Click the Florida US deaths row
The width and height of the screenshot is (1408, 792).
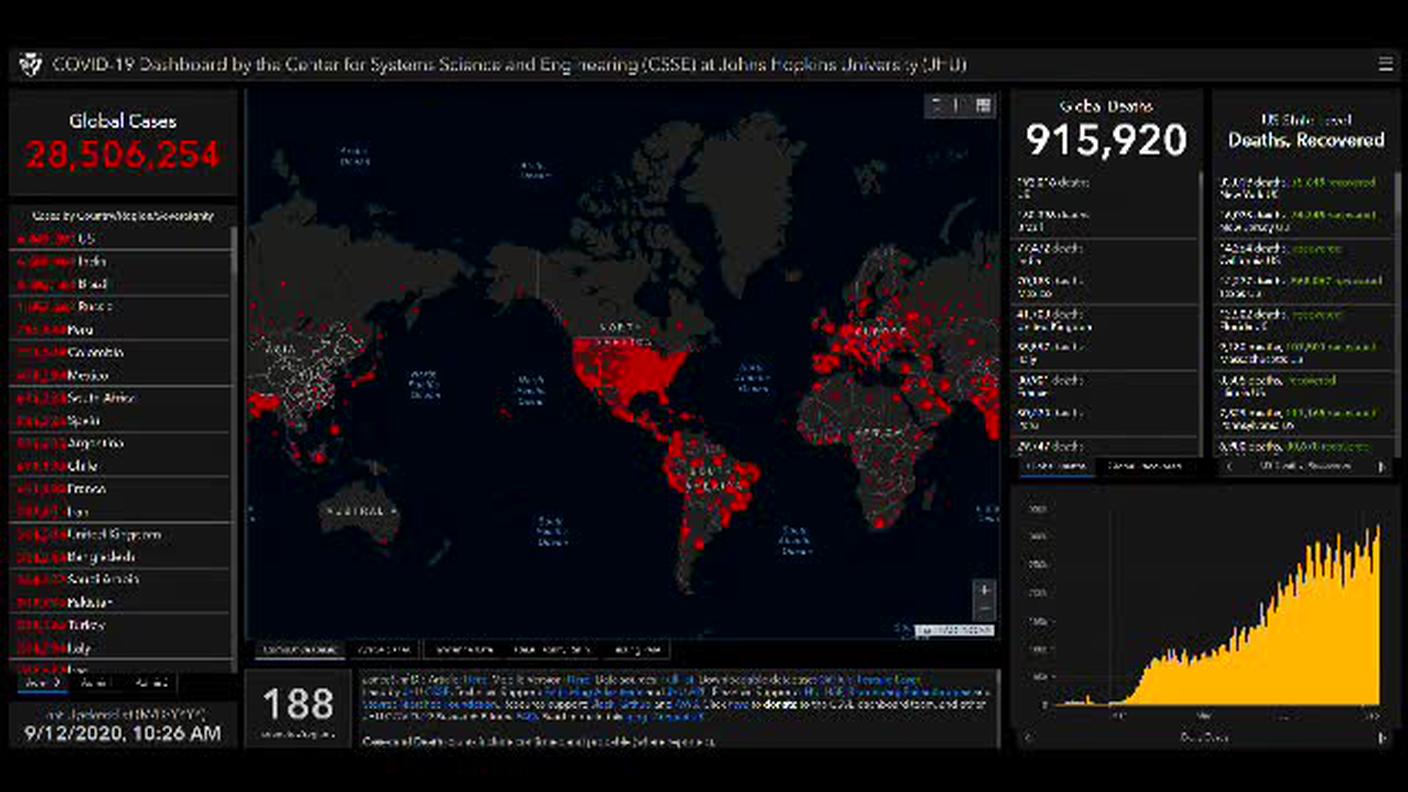coord(1303,320)
